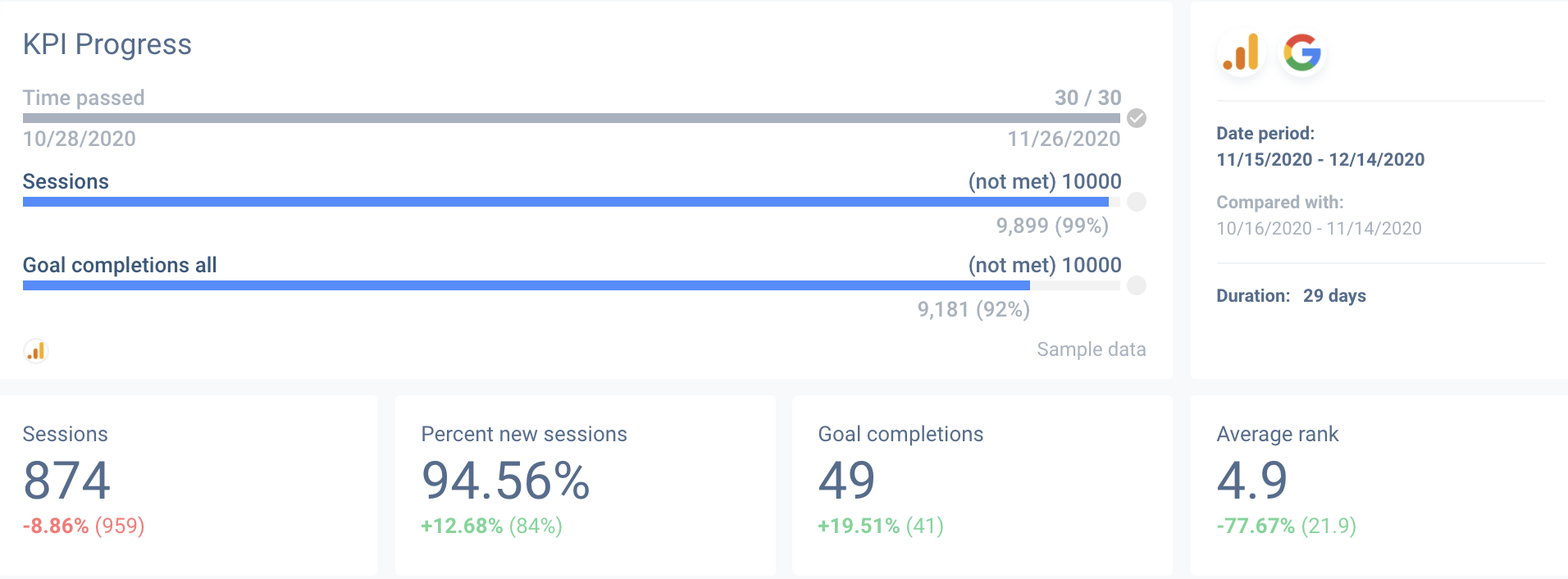The width and height of the screenshot is (1568, 579).
Task: Click the KPI Progress heading
Action: tap(107, 43)
